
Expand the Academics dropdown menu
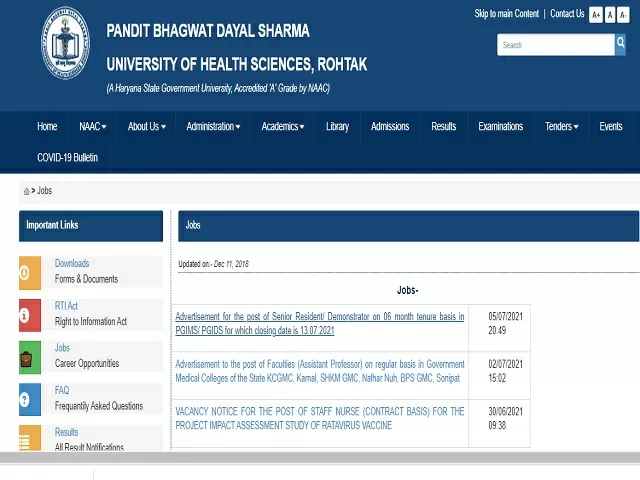point(283,127)
